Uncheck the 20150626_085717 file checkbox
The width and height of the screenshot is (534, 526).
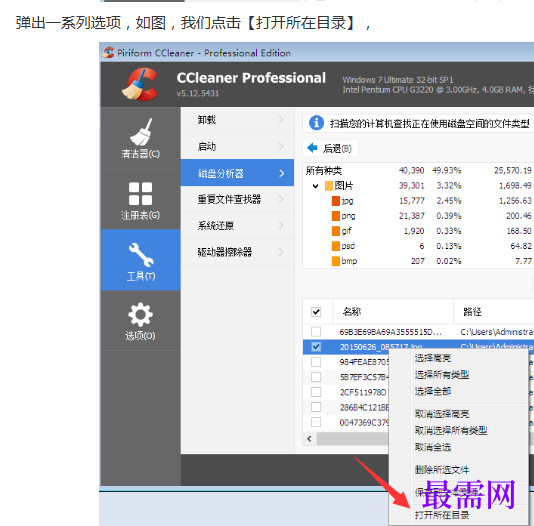[316, 347]
